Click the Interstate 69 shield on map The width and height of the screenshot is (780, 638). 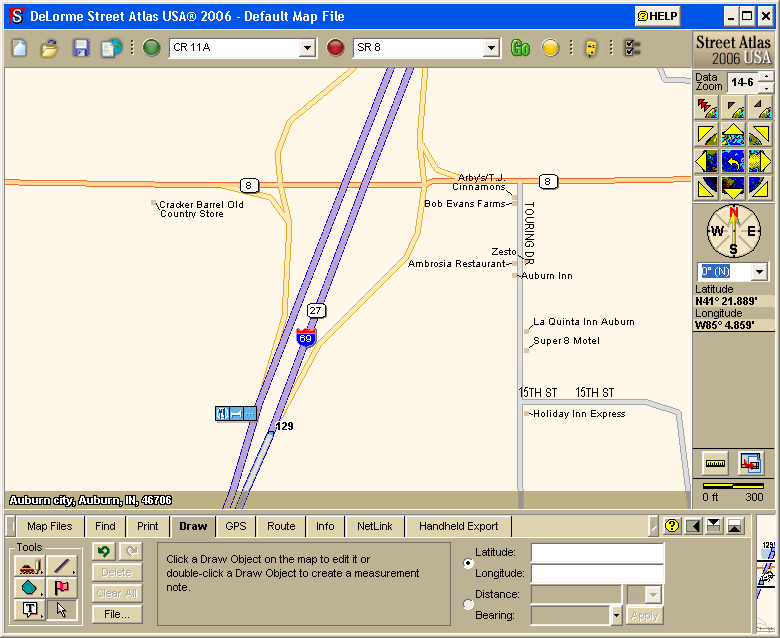coord(306,338)
